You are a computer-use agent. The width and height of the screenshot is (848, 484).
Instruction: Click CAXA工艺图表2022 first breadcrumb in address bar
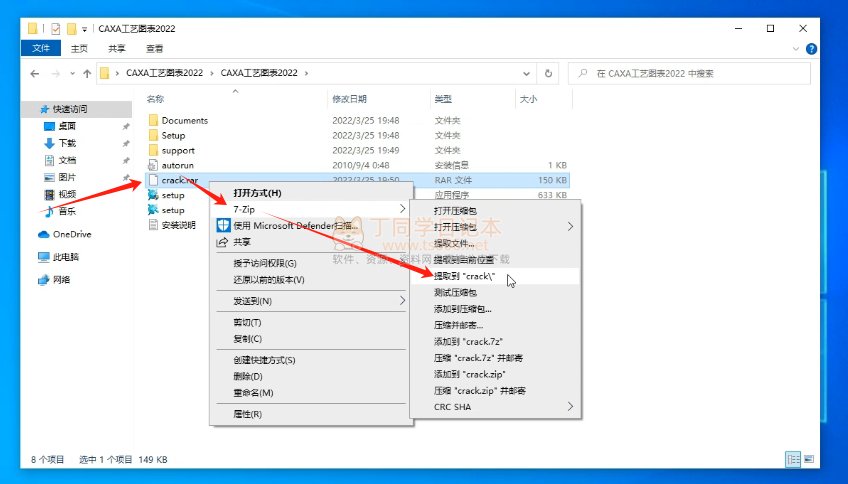[164, 73]
